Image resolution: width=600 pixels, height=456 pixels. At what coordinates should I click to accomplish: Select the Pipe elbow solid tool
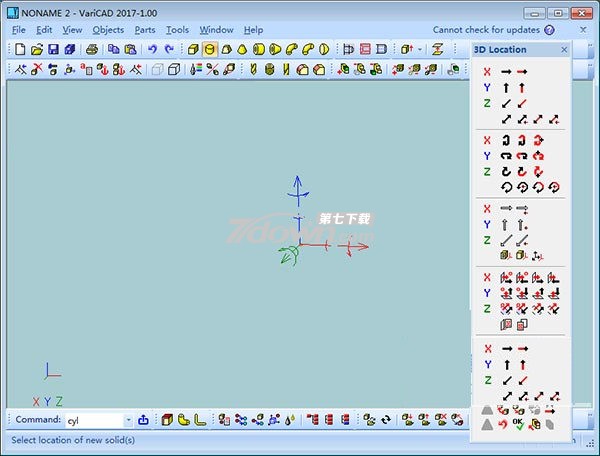coord(292,49)
